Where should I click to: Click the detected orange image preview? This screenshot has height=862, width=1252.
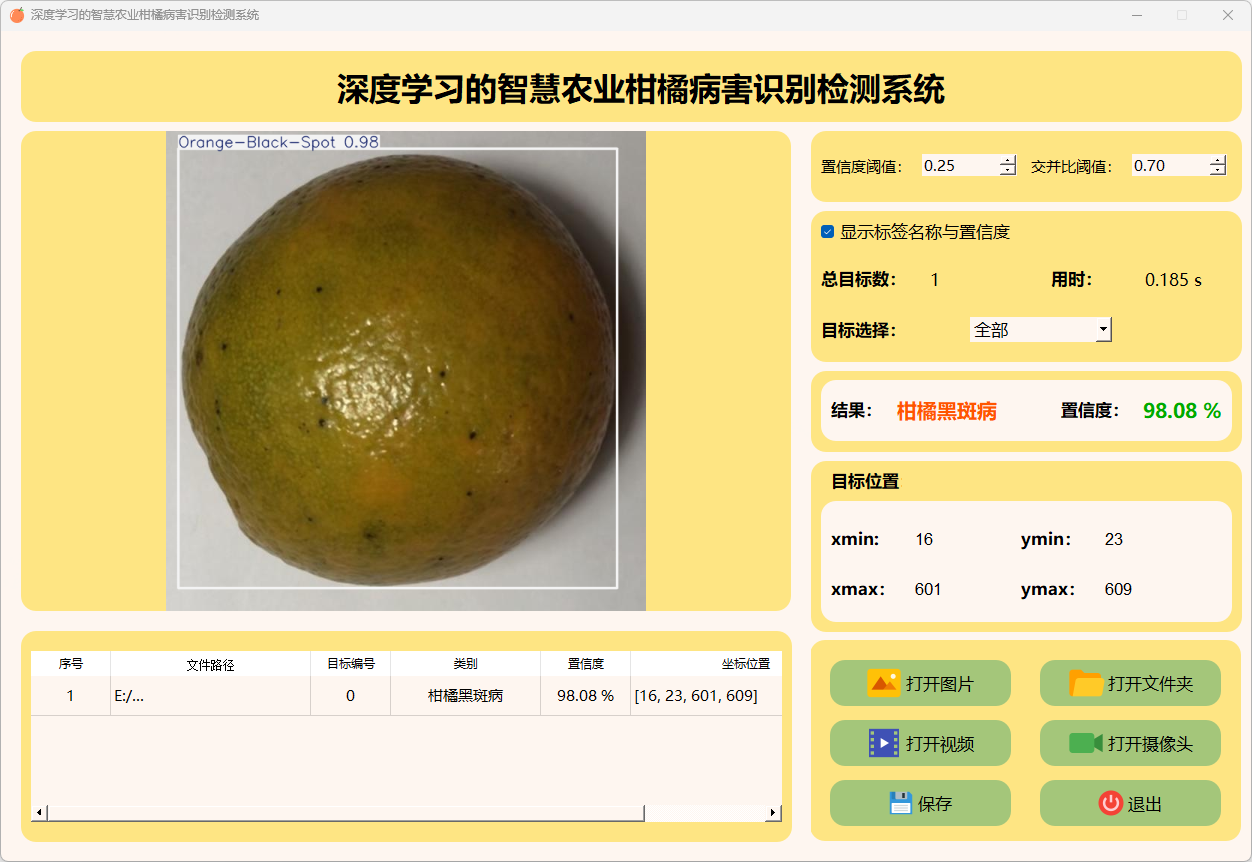406,371
